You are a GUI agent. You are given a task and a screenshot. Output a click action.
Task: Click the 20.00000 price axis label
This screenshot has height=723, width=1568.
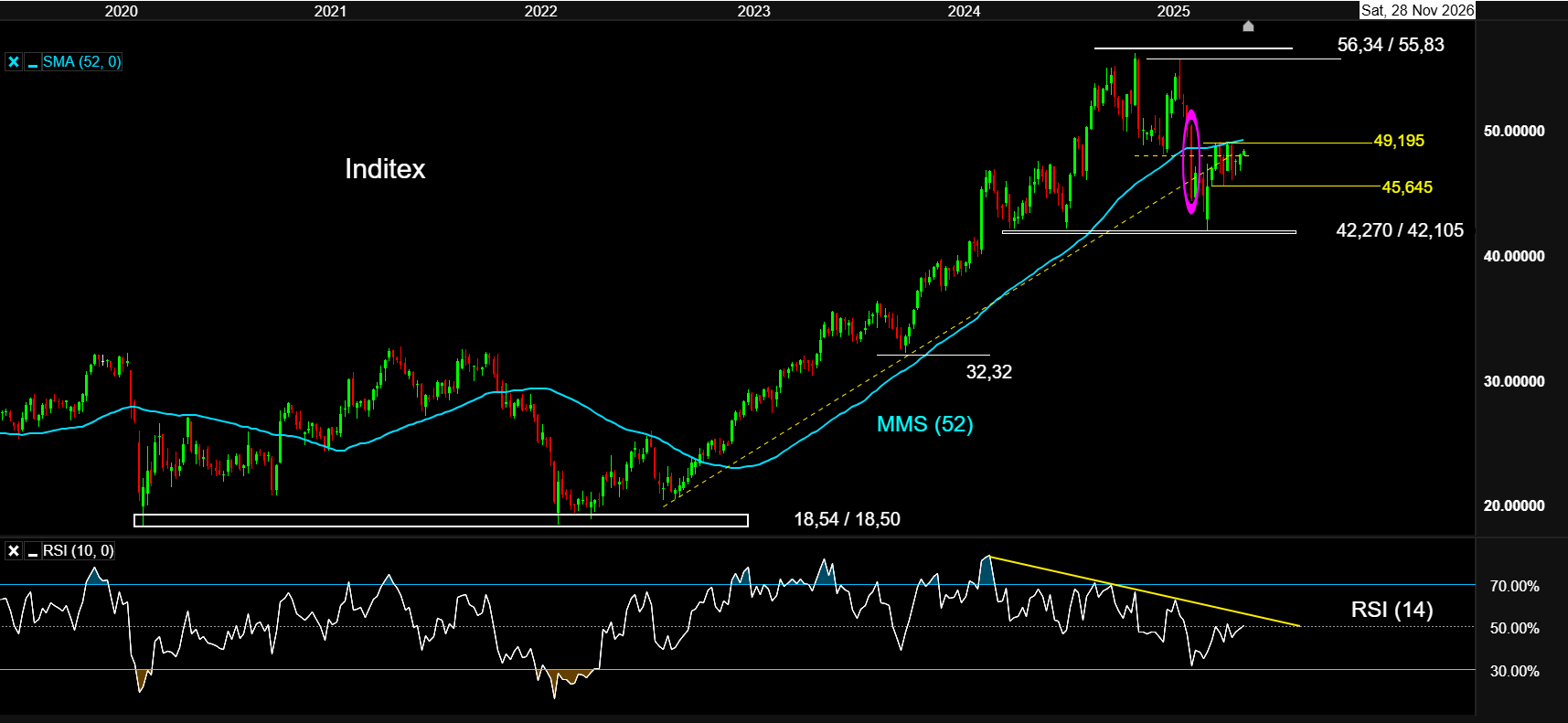pos(1514,505)
